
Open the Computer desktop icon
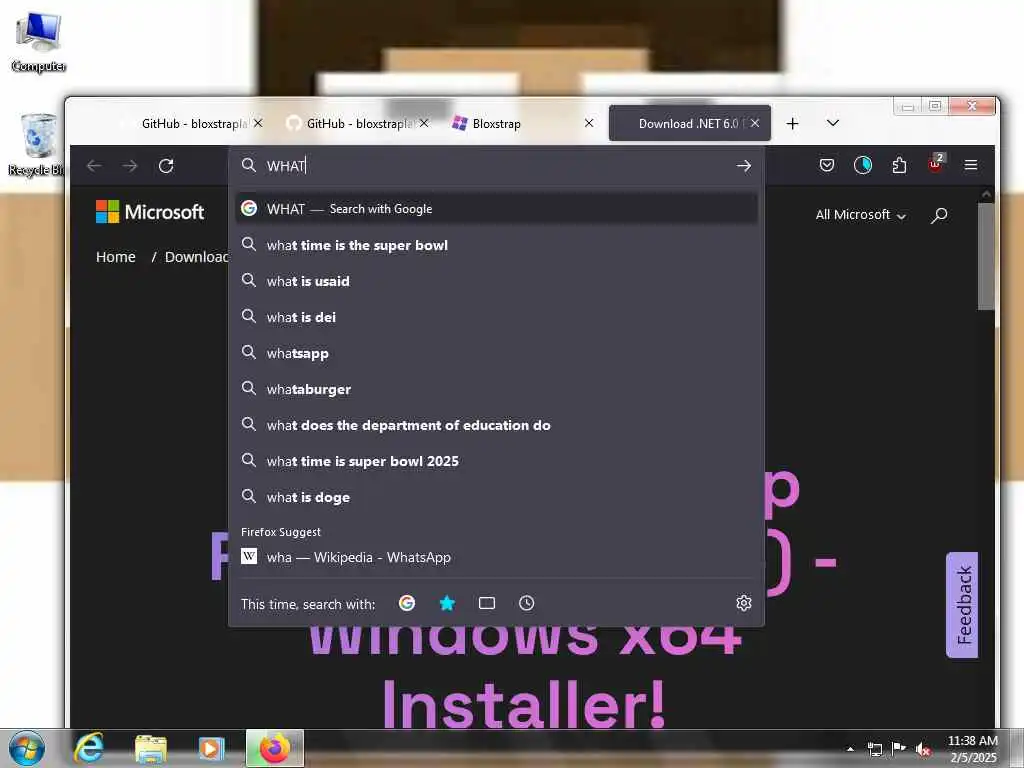39,42
